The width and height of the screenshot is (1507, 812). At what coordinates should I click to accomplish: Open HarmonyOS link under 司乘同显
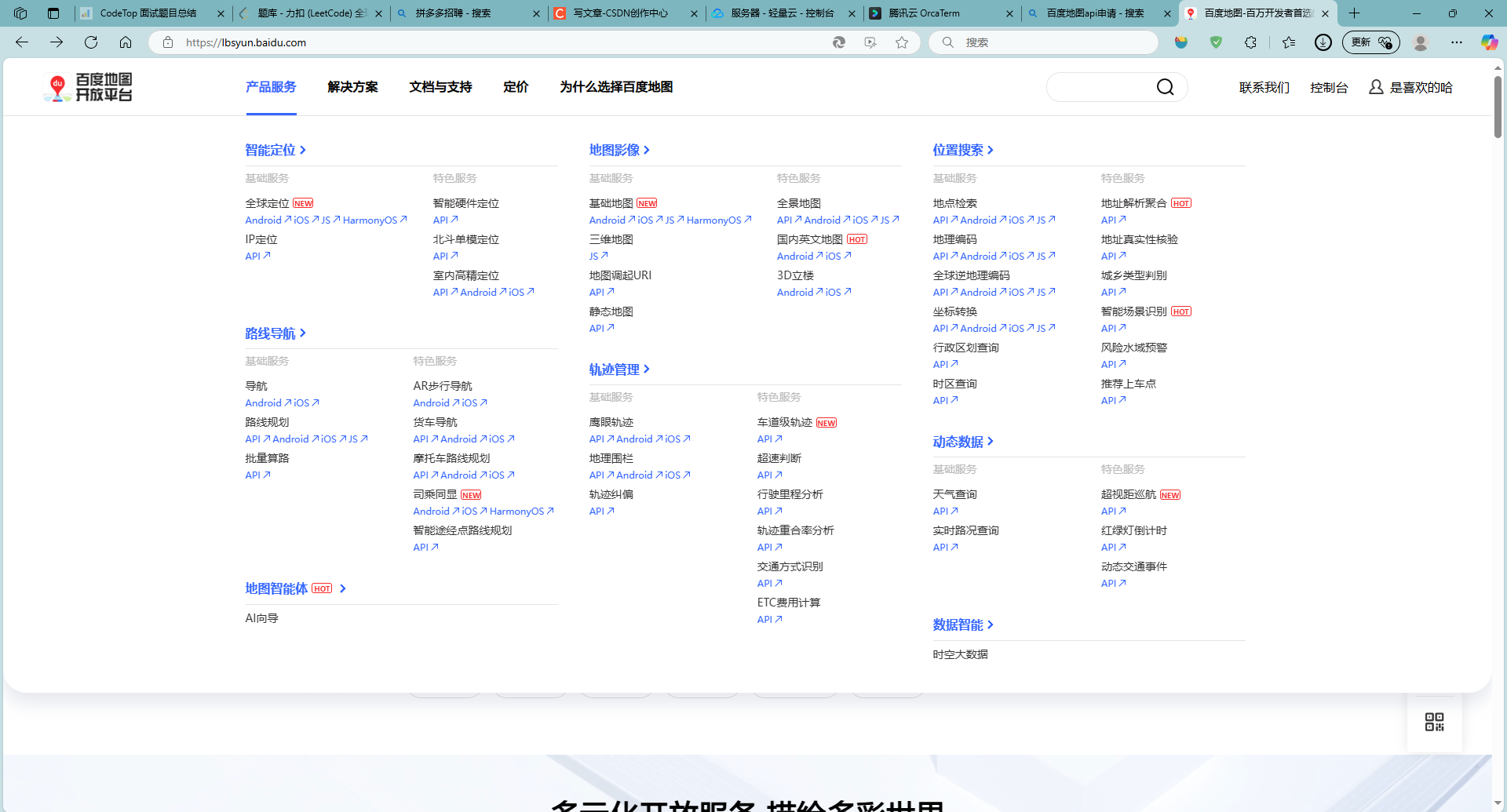coord(521,512)
